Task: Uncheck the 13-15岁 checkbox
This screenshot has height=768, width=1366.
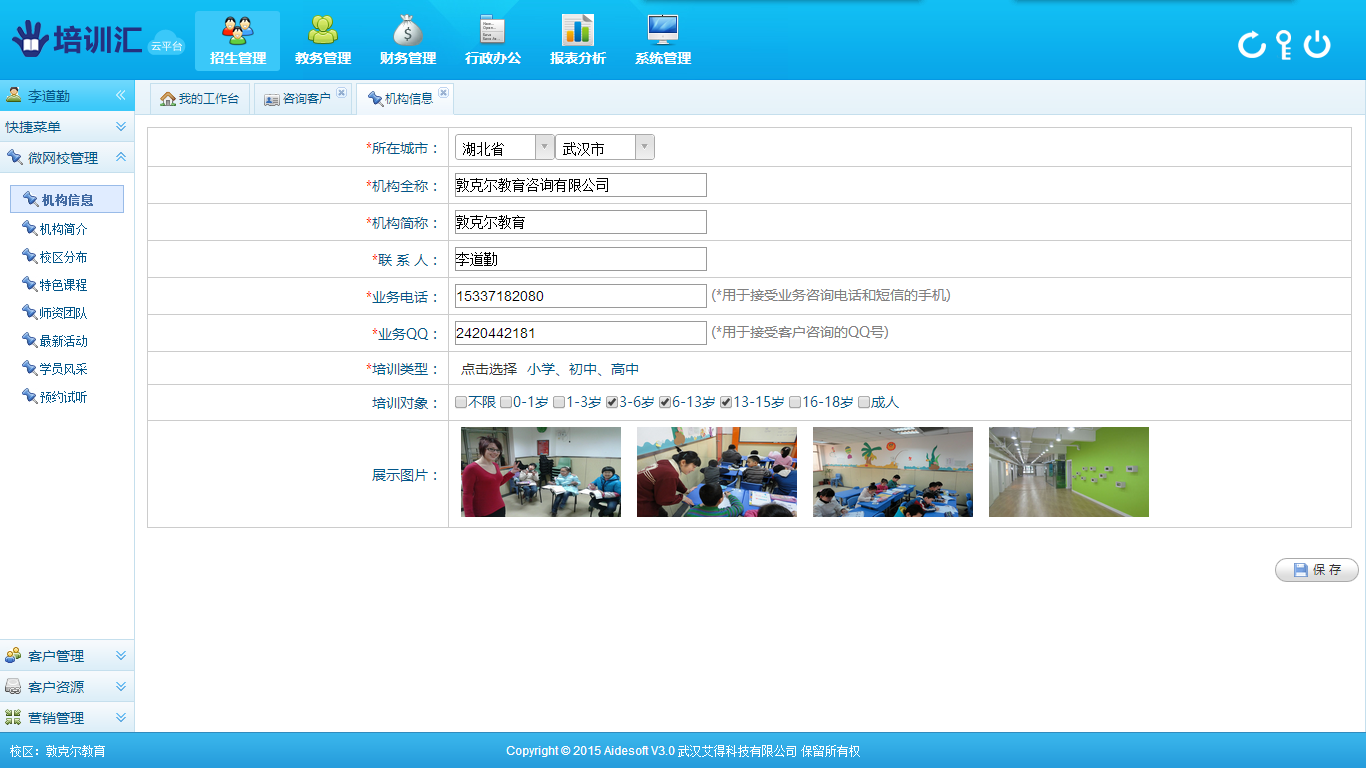Action: (726, 402)
